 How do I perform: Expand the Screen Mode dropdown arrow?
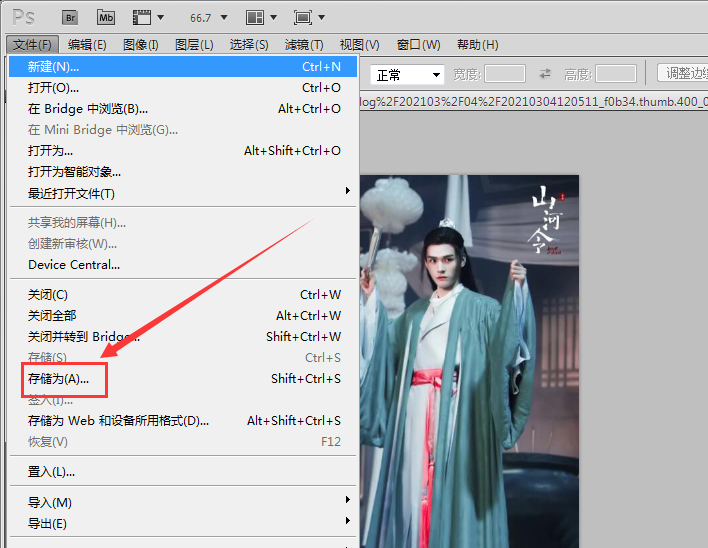(321, 18)
